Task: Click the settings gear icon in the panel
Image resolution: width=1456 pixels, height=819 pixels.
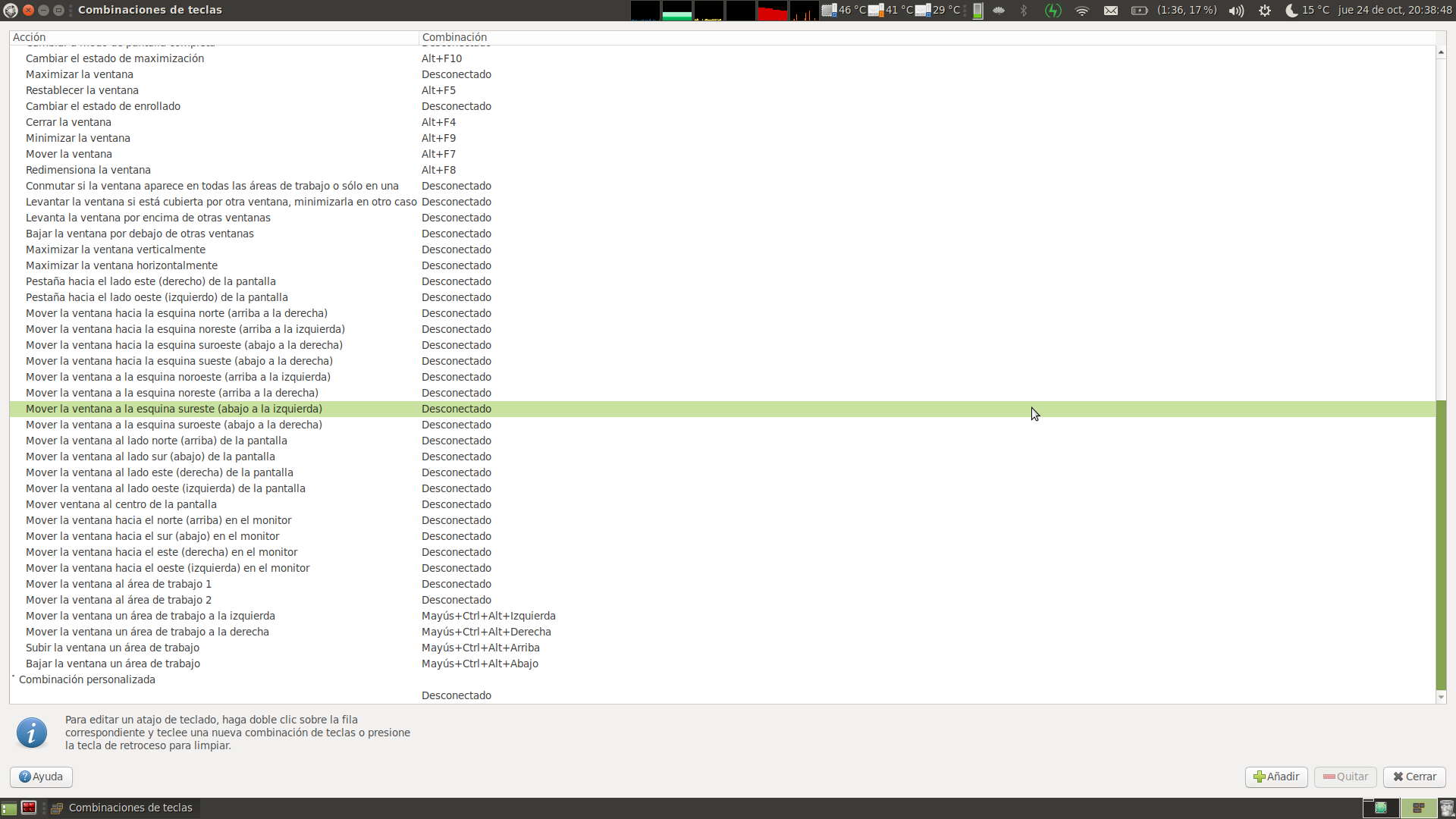Action: pyautogui.click(x=1264, y=11)
